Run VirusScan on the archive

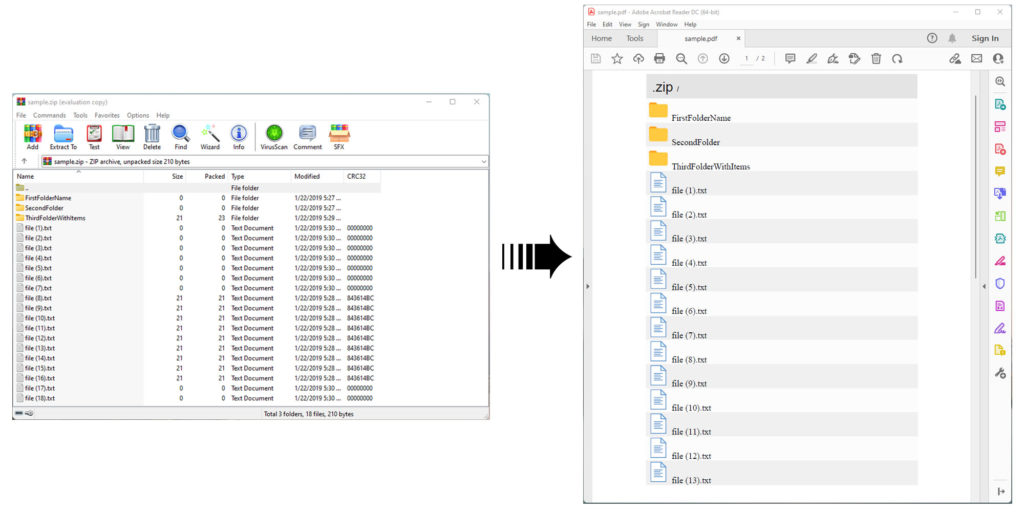pyautogui.click(x=274, y=136)
